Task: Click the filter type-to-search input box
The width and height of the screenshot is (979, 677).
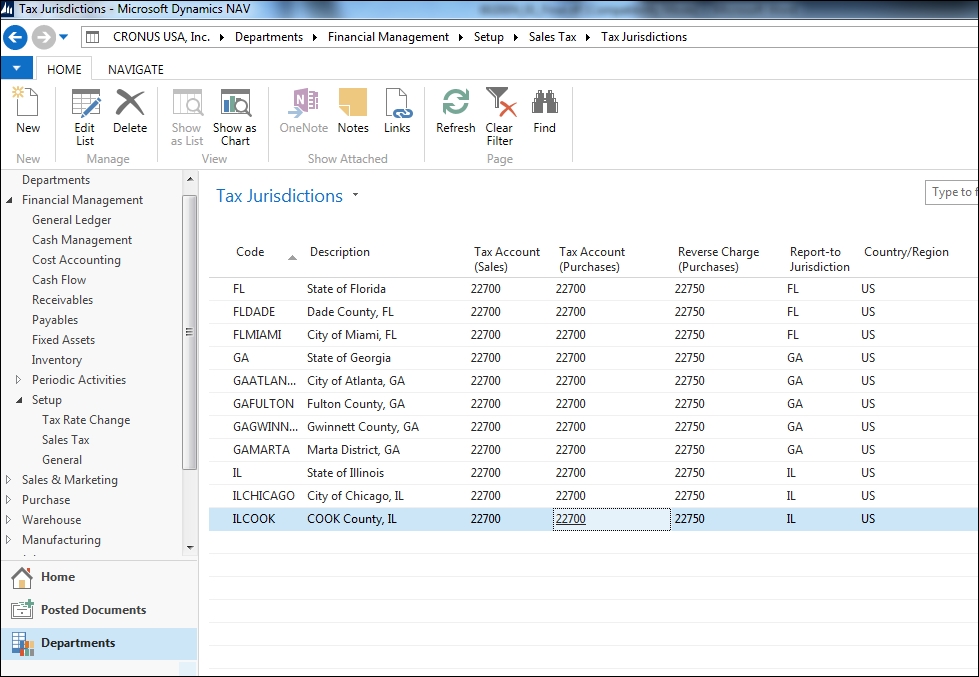Action: (951, 192)
